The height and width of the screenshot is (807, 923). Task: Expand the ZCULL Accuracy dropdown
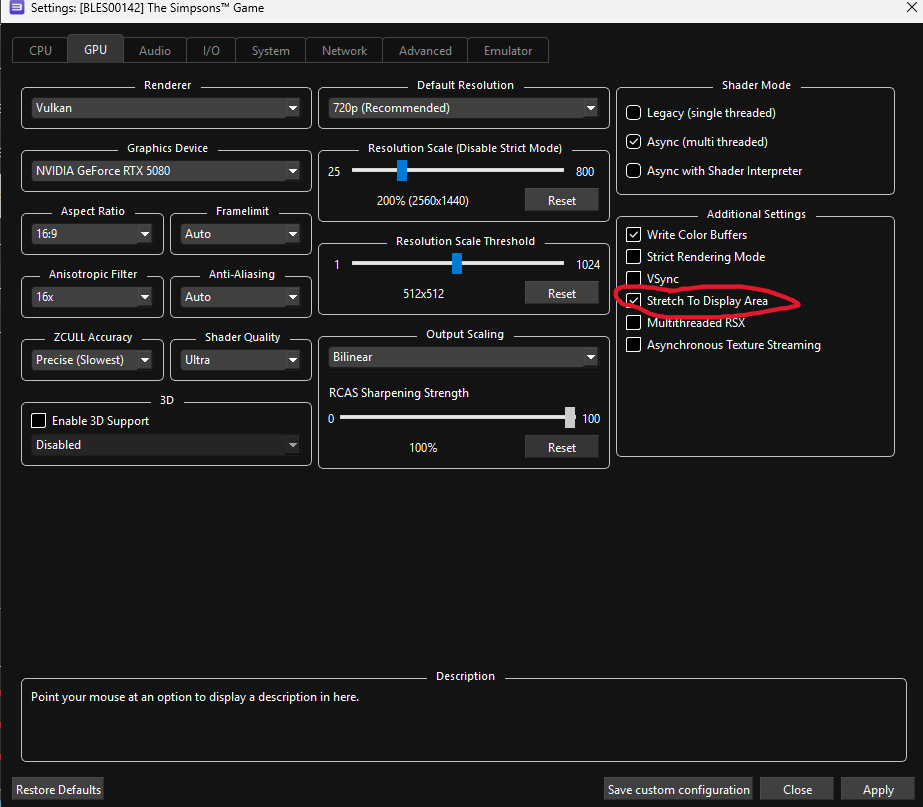pyautogui.click(x=92, y=360)
